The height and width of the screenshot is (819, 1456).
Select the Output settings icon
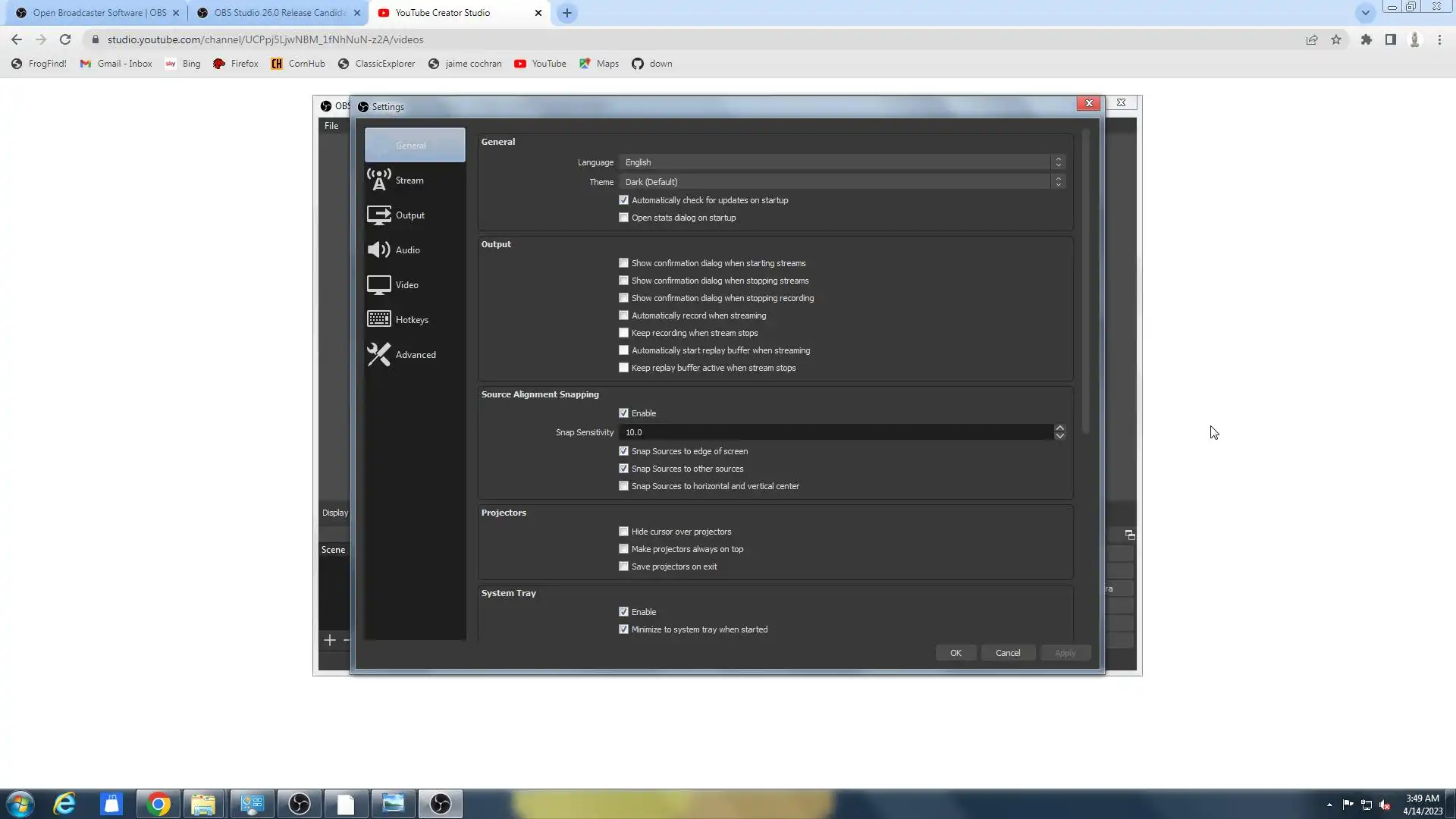point(378,215)
